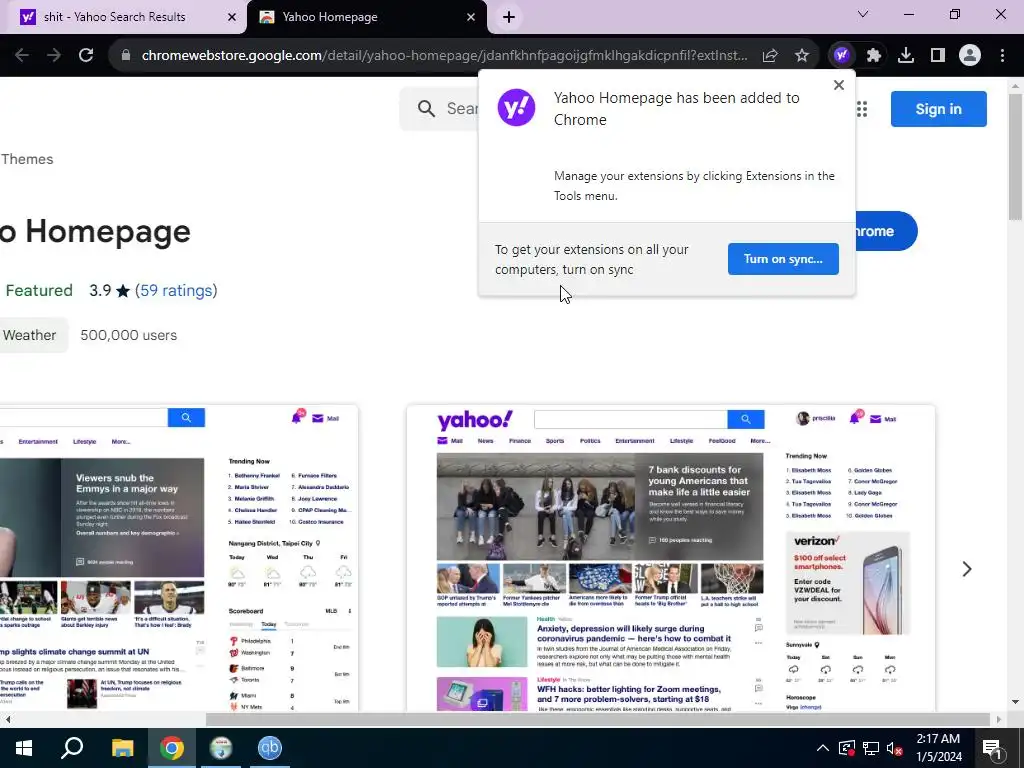Reload the current page
1024x768 pixels.
86,56
